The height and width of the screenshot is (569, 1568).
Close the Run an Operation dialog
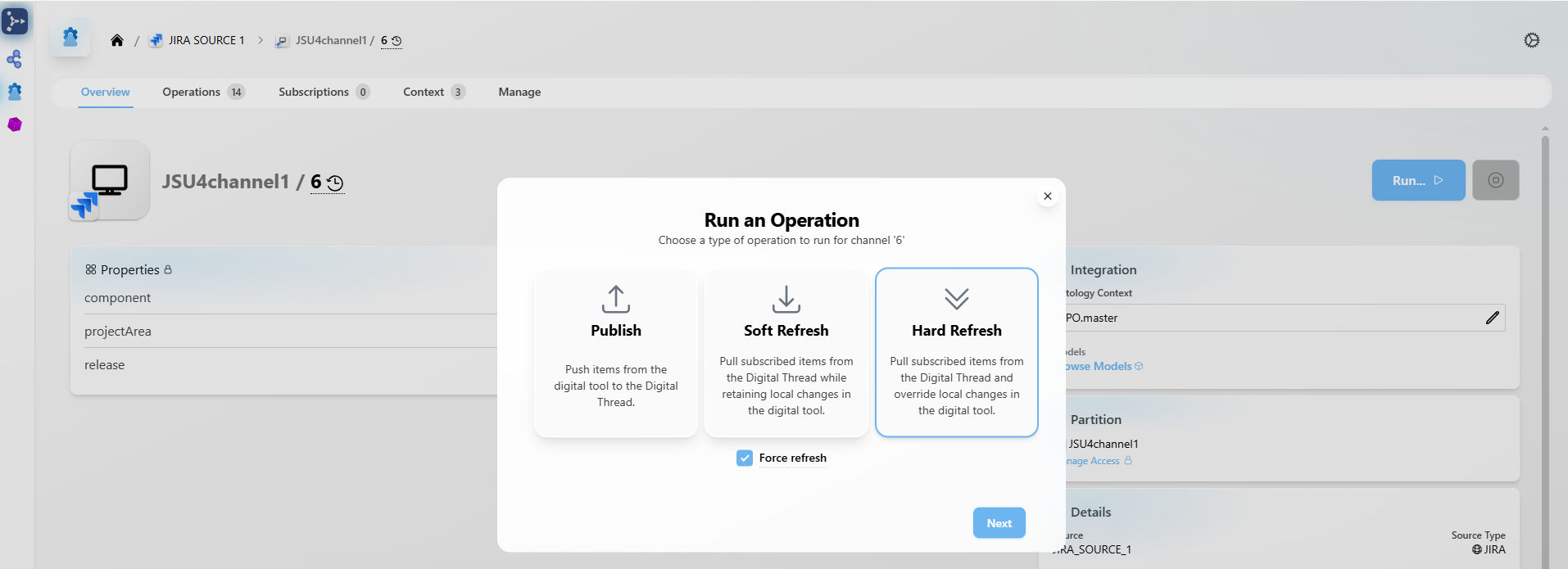(1047, 196)
